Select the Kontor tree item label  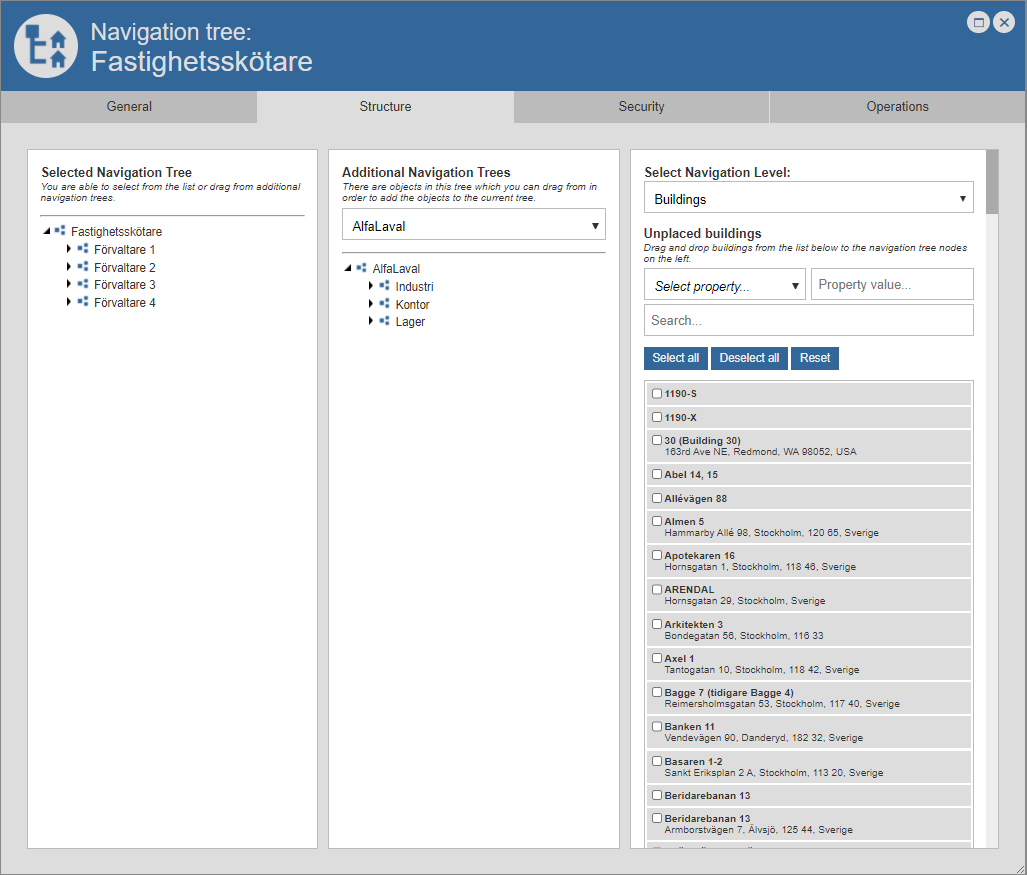pyautogui.click(x=413, y=305)
